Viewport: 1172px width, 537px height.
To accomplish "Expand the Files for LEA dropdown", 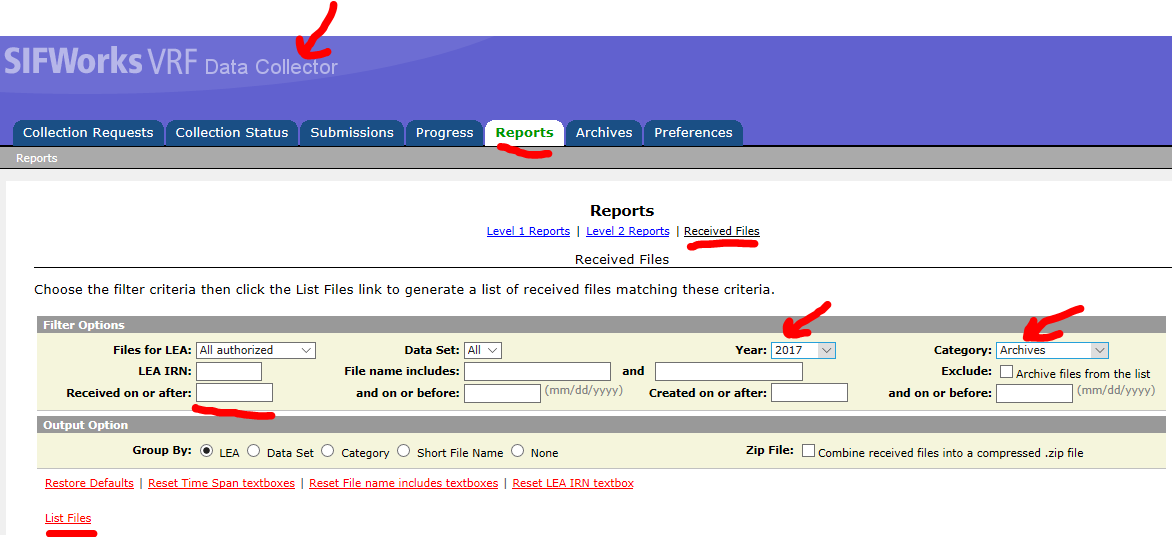I will click(255, 350).
